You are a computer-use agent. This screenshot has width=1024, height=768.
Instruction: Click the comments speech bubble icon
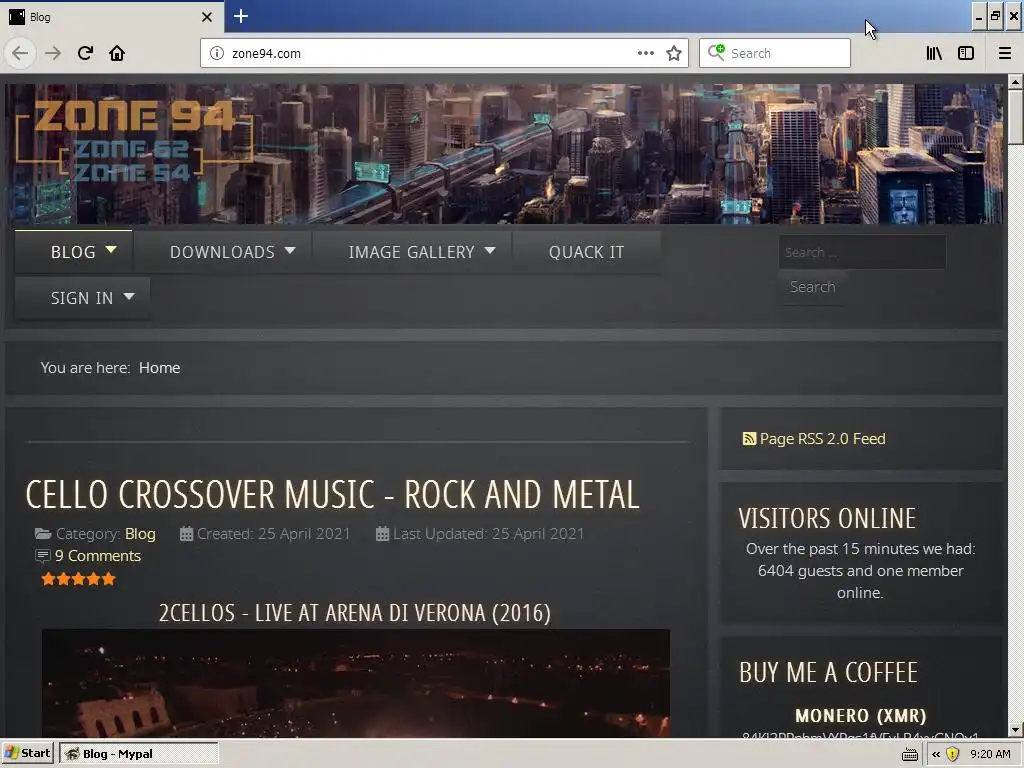tap(42, 556)
